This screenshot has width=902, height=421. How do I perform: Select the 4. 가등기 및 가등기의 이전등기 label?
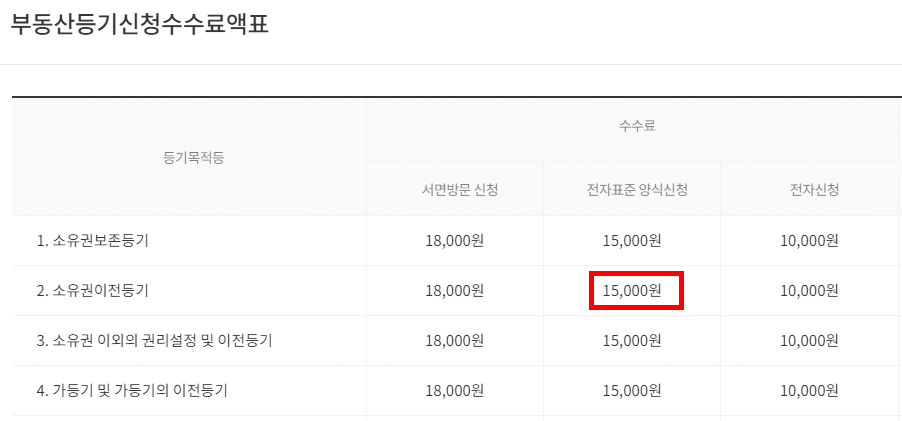pos(132,391)
